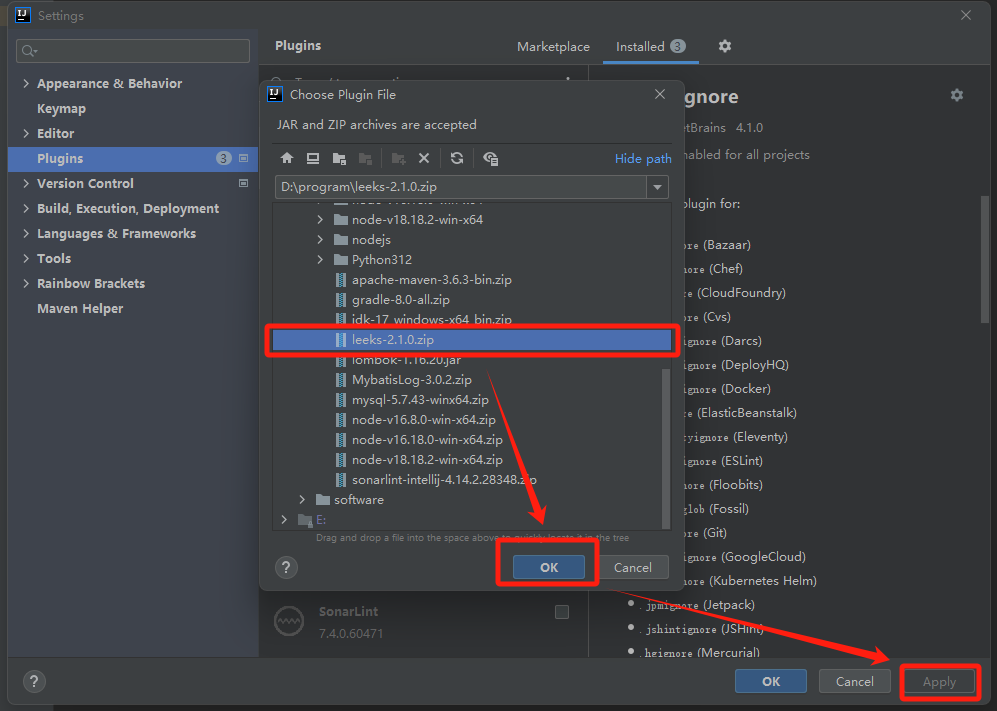Click the archive icon beside gradle-8.0-all.zip
The height and width of the screenshot is (711, 997).
point(341,300)
